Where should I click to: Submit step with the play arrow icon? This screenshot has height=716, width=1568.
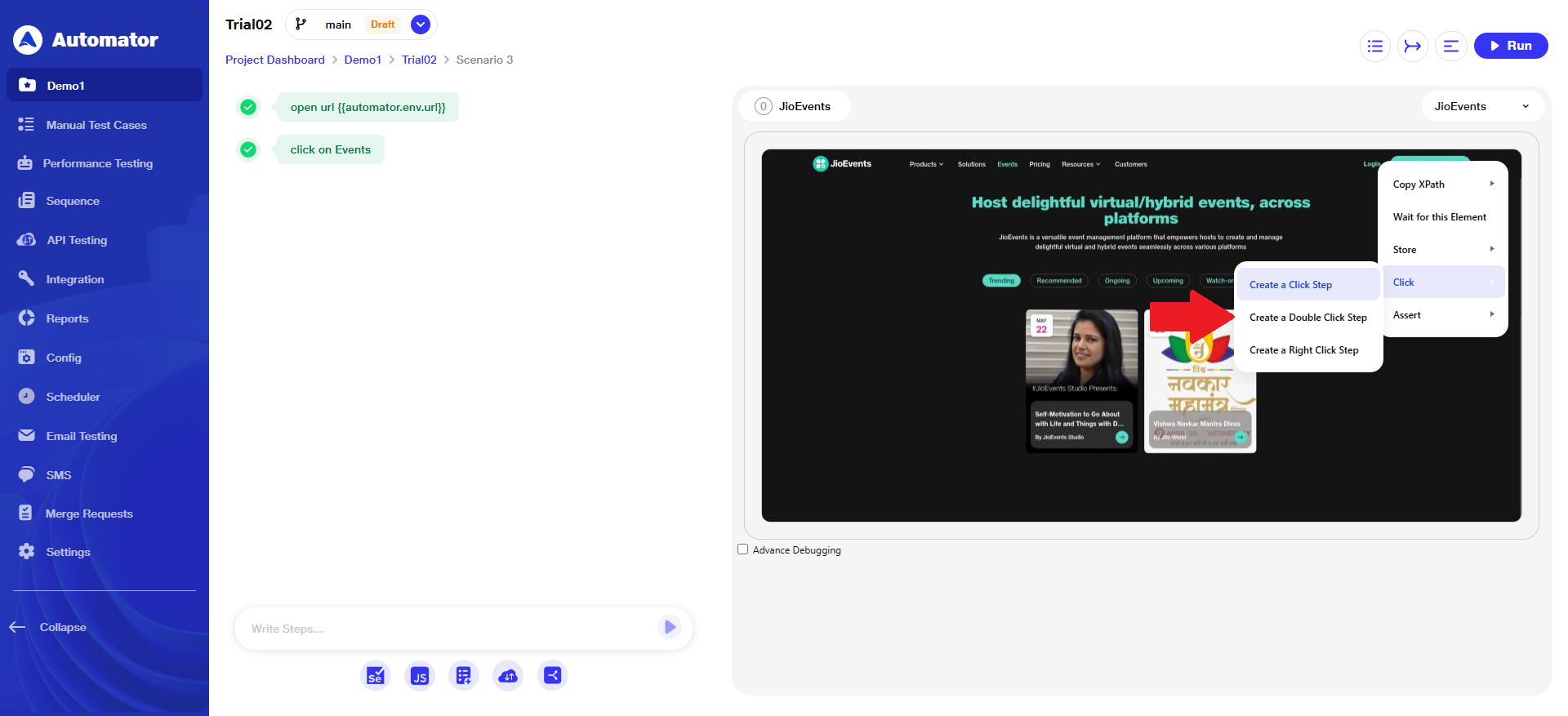(670, 627)
